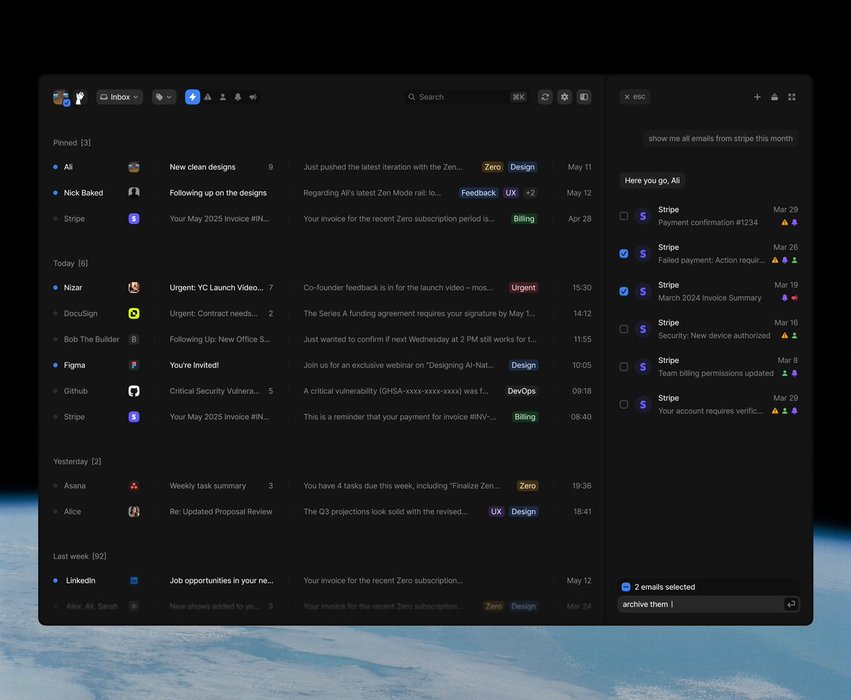The width and height of the screenshot is (851, 700).
Task: Open the Inbox folder dropdown
Action: [x=119, y=97]
